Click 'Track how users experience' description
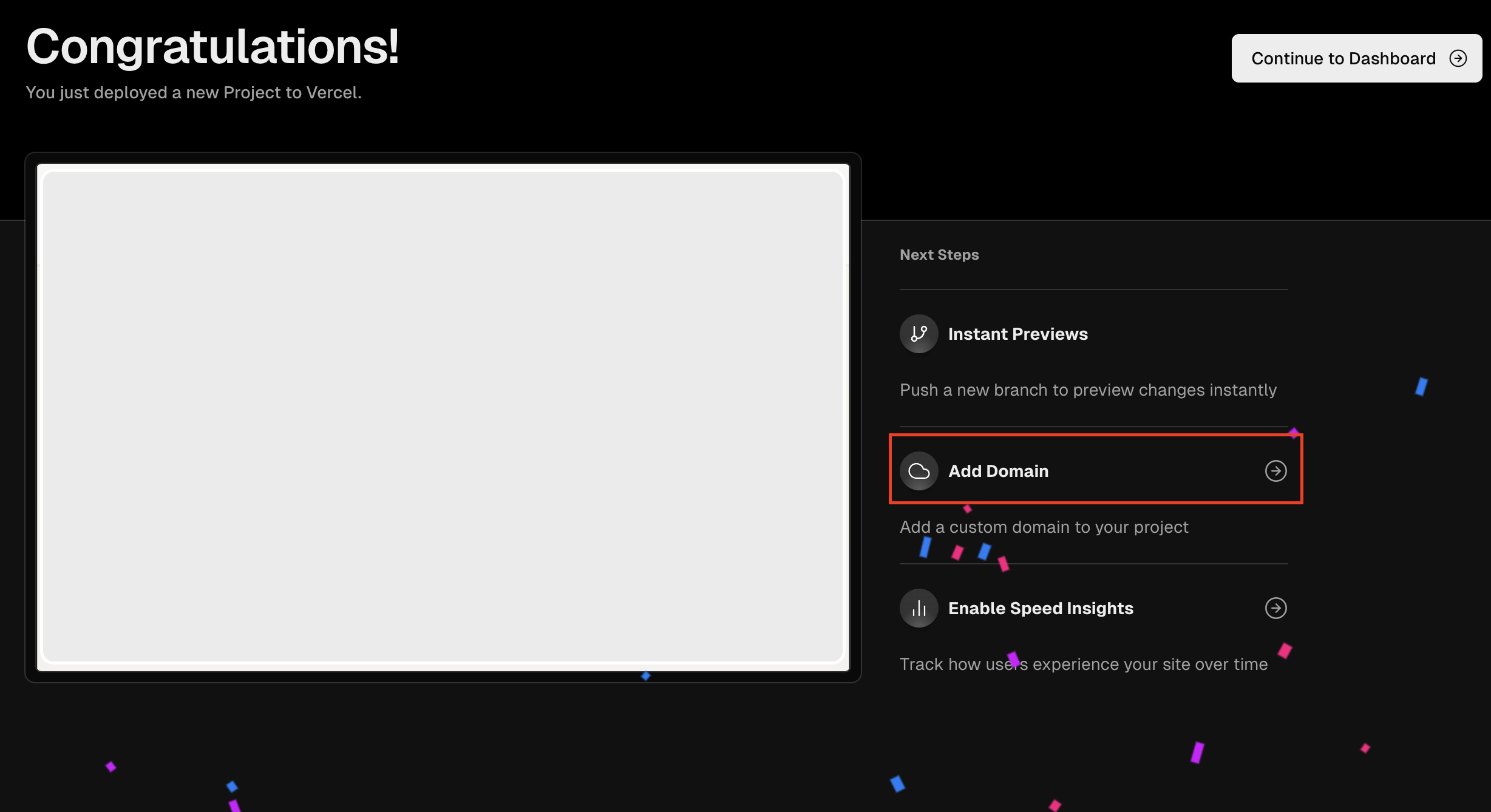The width and height of the screenshot is (1491, 812). pyautogui.click(x=1083, y=664)
